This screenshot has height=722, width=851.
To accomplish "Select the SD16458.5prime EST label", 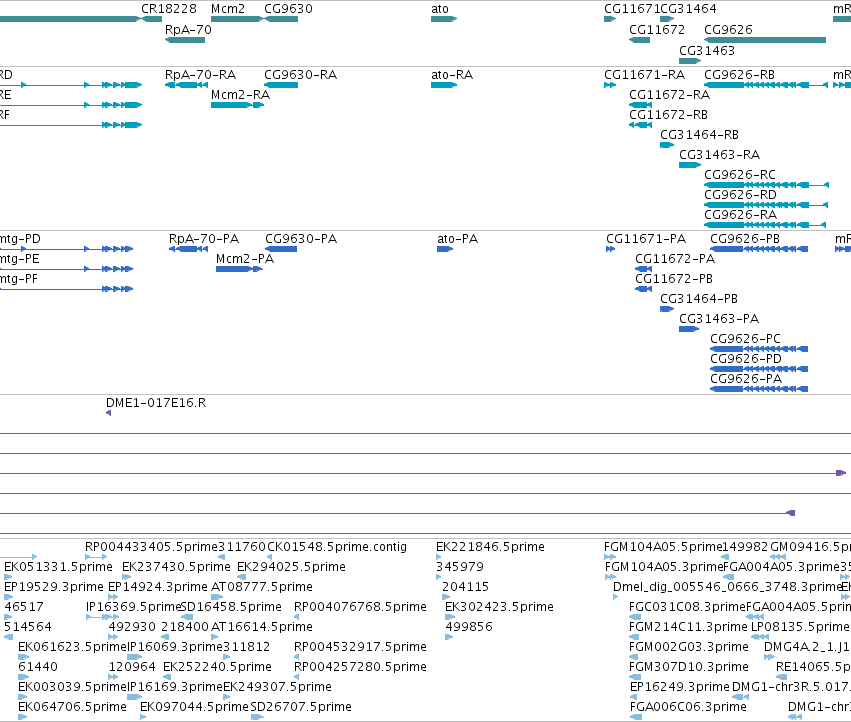I will (232, 607).
